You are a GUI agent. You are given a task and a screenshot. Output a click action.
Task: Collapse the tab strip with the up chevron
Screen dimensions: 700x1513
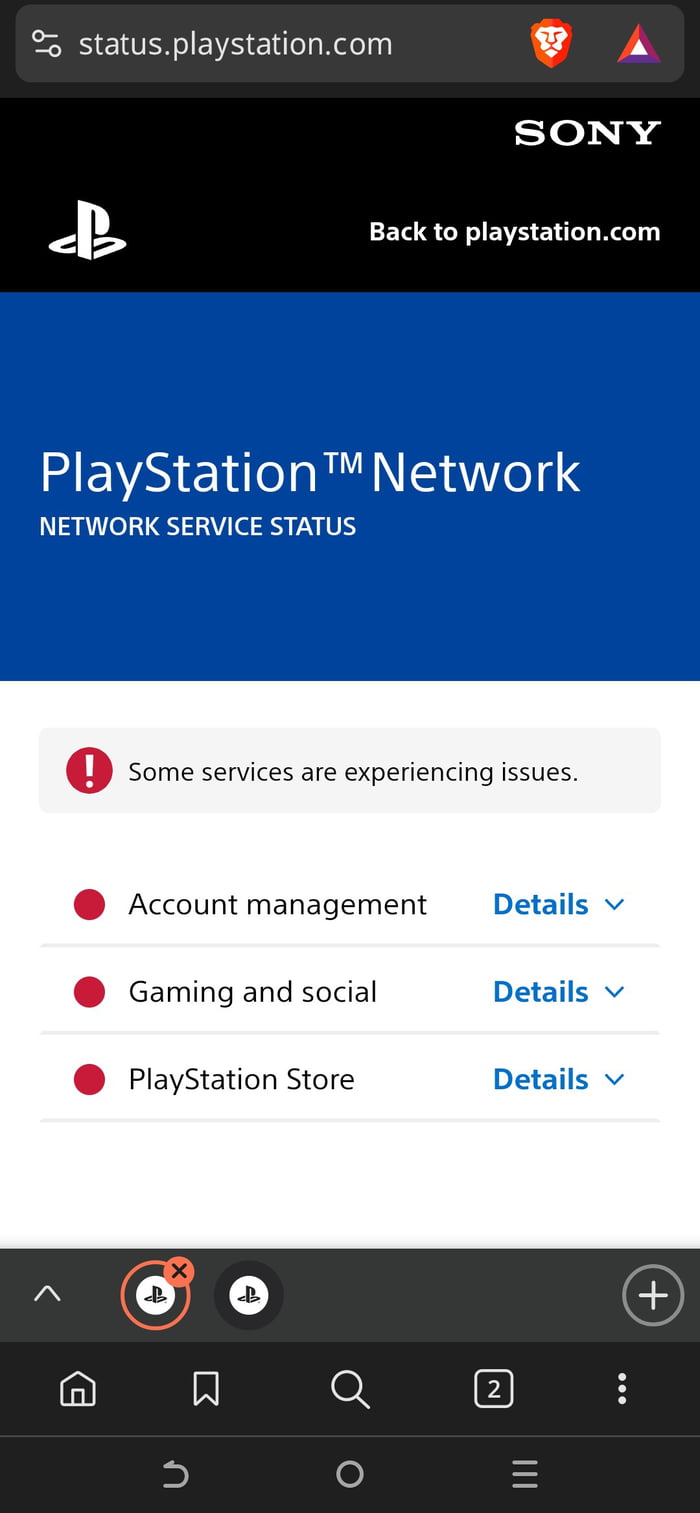click(47, 1294)
